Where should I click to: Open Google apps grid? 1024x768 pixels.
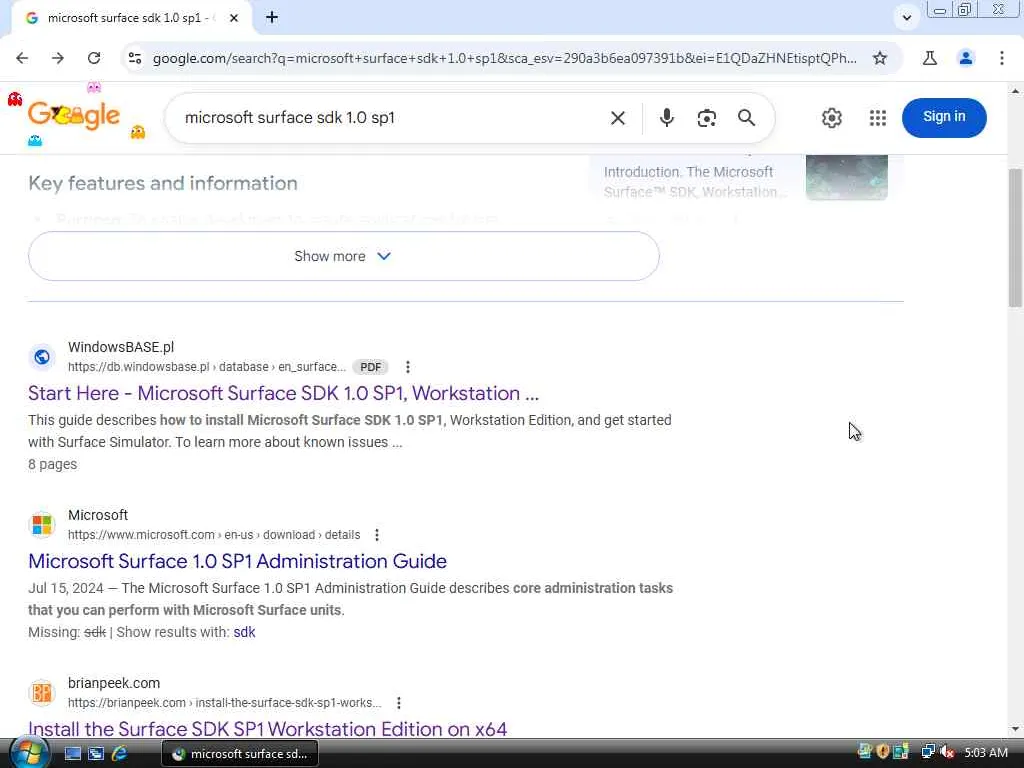878,118
